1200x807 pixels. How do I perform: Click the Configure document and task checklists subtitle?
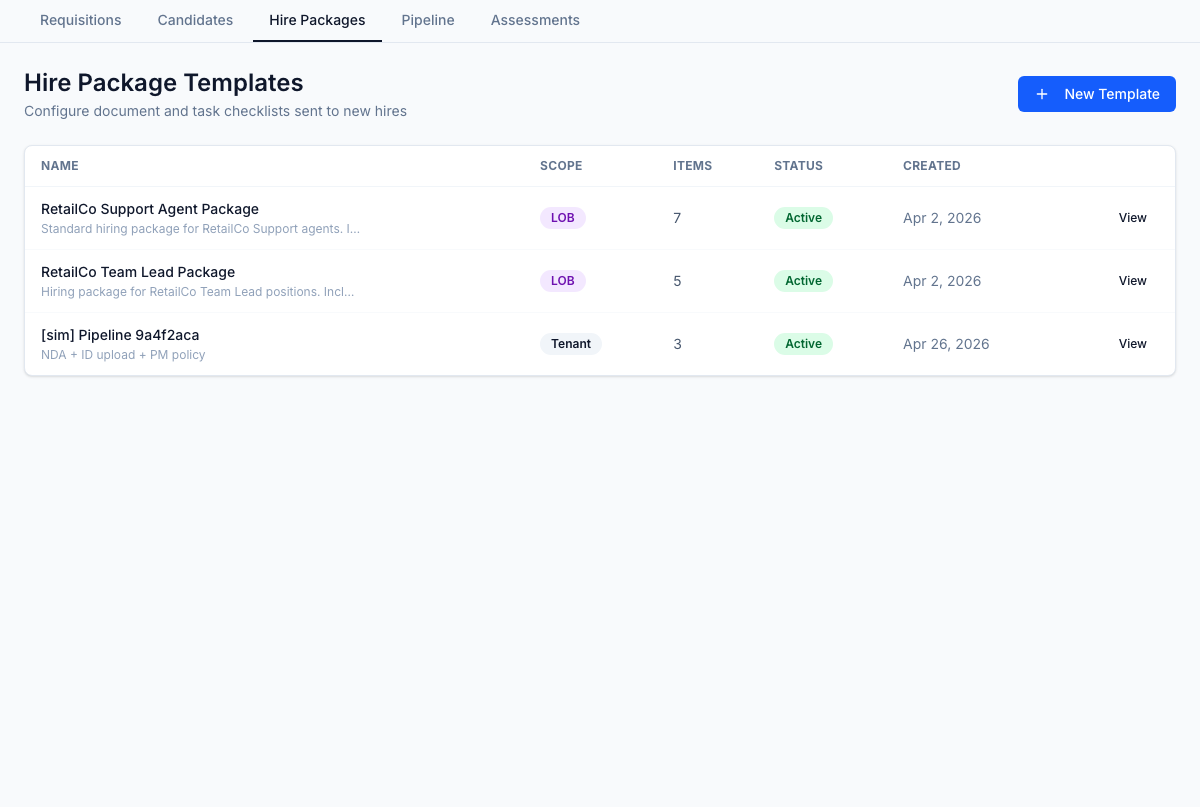tap(215, 111)
